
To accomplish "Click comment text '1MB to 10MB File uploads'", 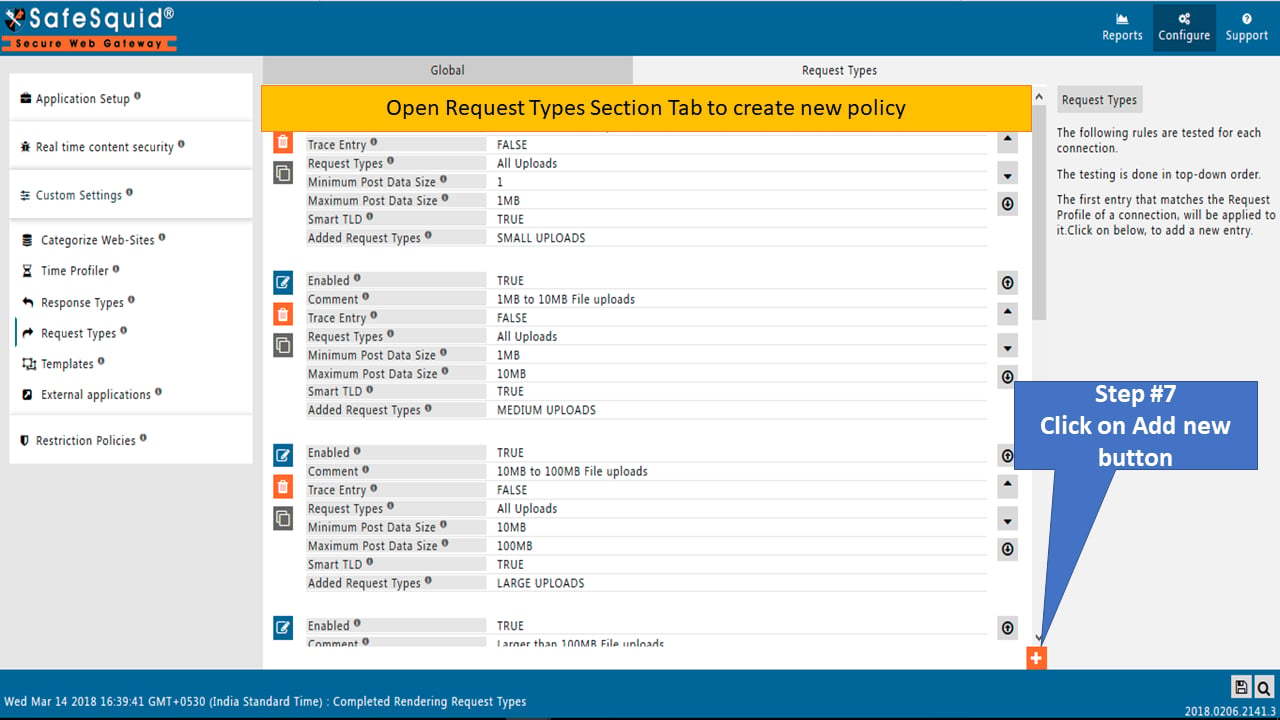I will pos(566,299).
